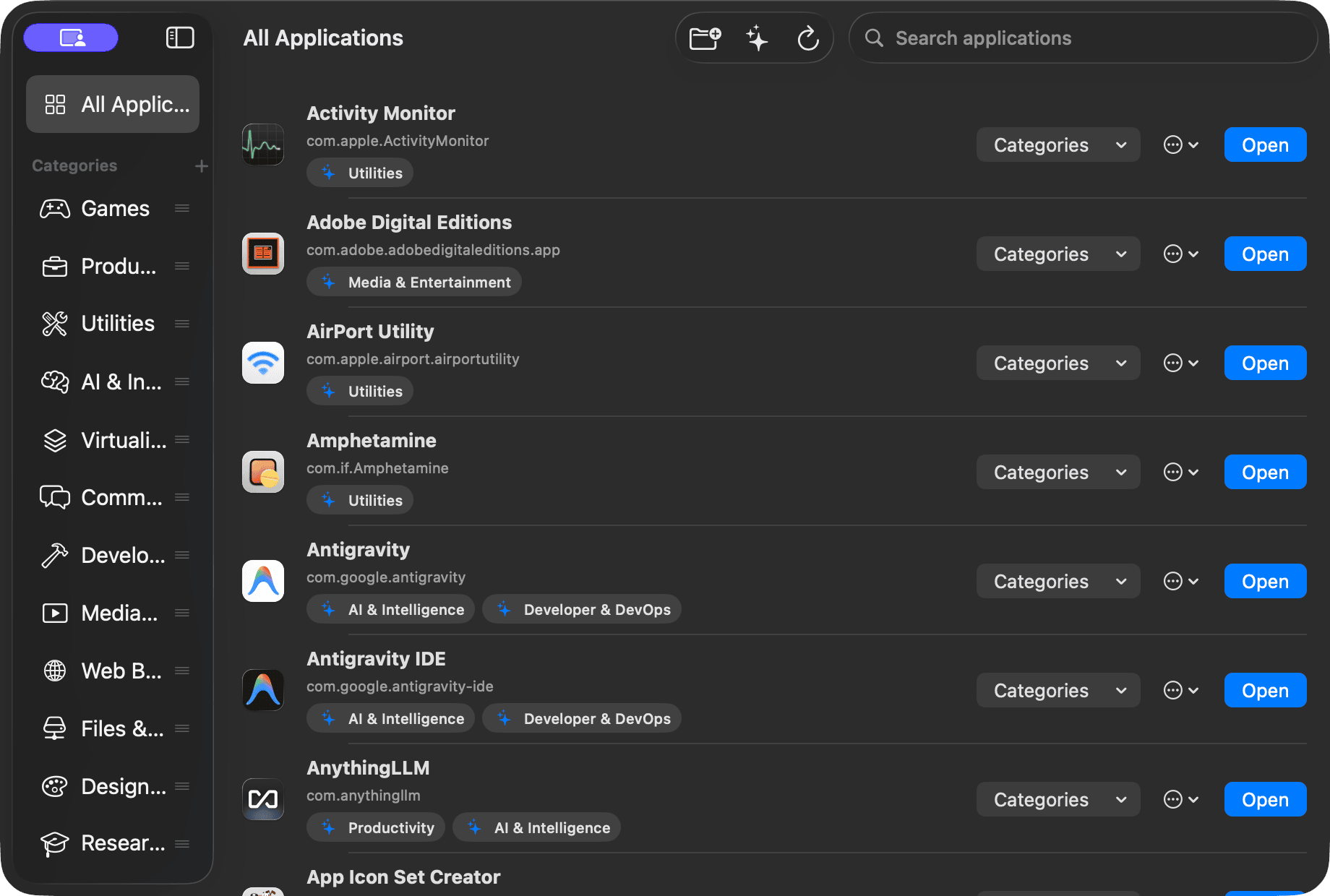Image resolution: width=1330 pixels, height=896 pixels.
Task: Open more options menu for Activity Monitor
Action: click(1181, 145)
